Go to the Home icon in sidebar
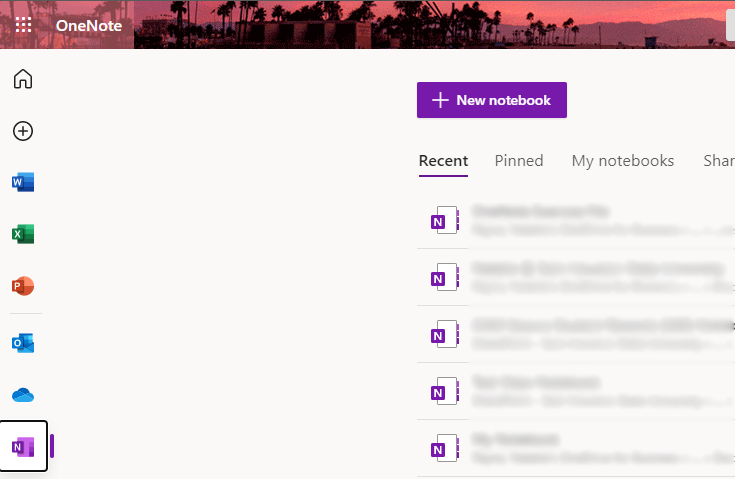735x479 pixels. 23,79
